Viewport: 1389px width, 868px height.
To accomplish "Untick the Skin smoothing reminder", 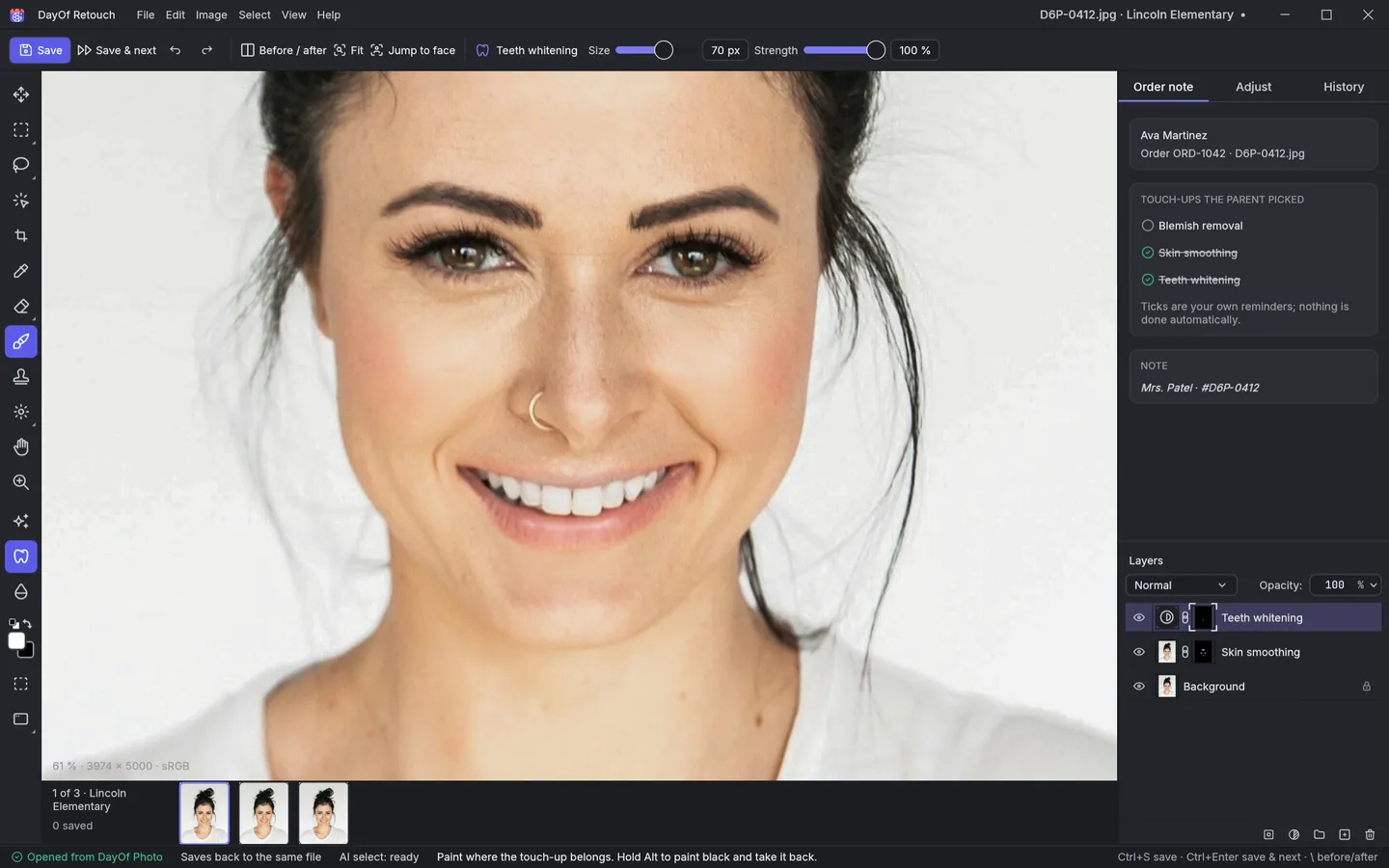I will [x=1148, y=253].
